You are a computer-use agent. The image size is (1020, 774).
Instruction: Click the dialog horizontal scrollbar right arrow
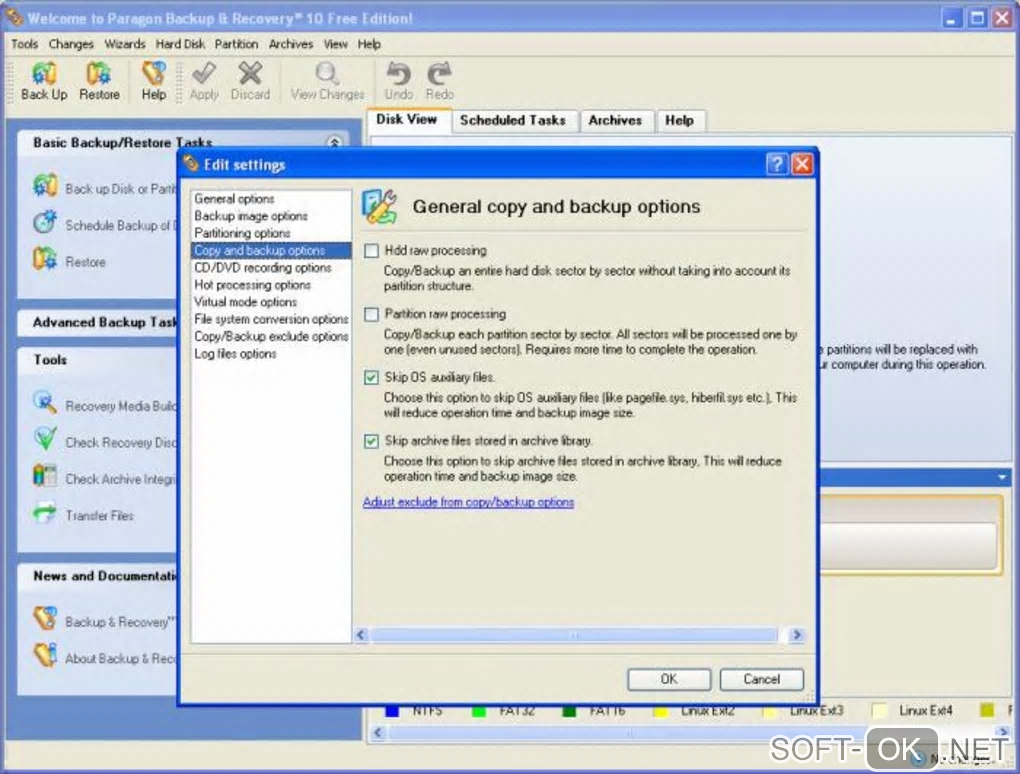pos(796,635)
